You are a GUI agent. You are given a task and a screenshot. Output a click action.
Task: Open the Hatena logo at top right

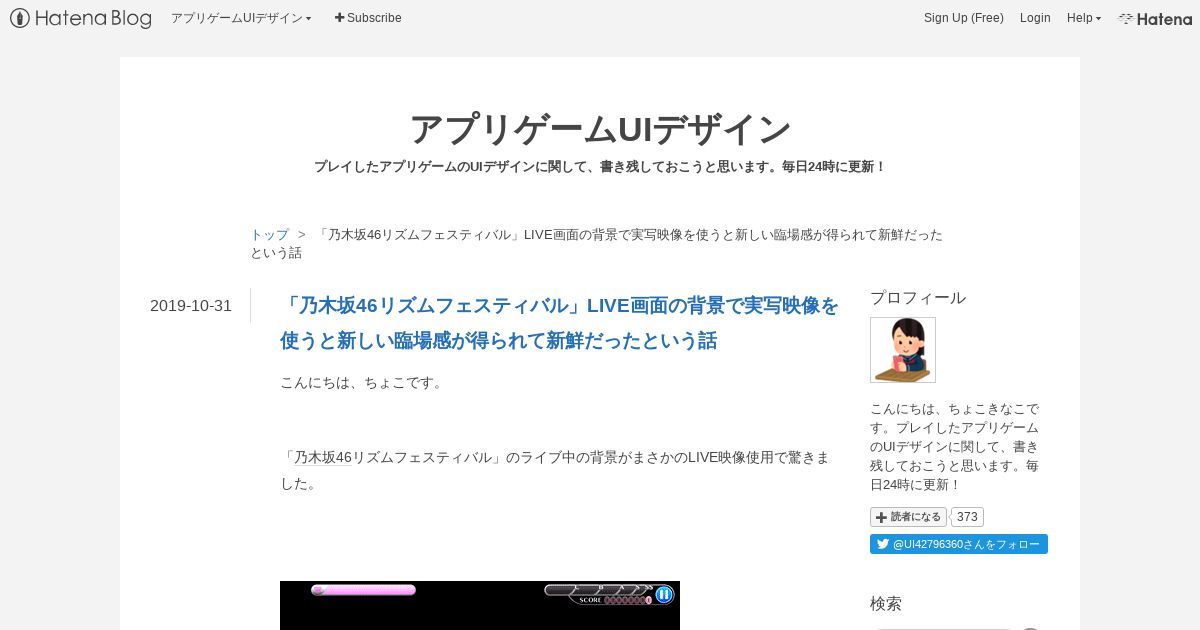pyautogui.click(x=1155, y=18)
